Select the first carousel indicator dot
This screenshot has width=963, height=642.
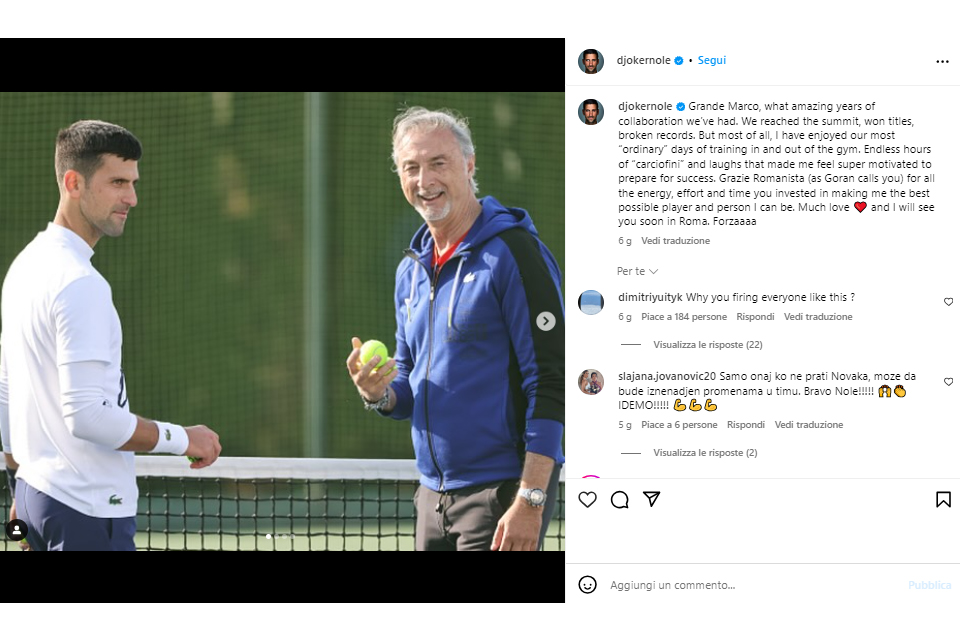point(268,536)
